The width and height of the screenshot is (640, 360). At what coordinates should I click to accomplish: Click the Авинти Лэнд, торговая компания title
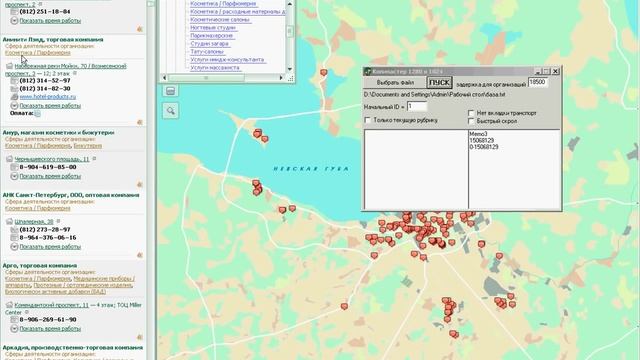(x=53, y=40)
